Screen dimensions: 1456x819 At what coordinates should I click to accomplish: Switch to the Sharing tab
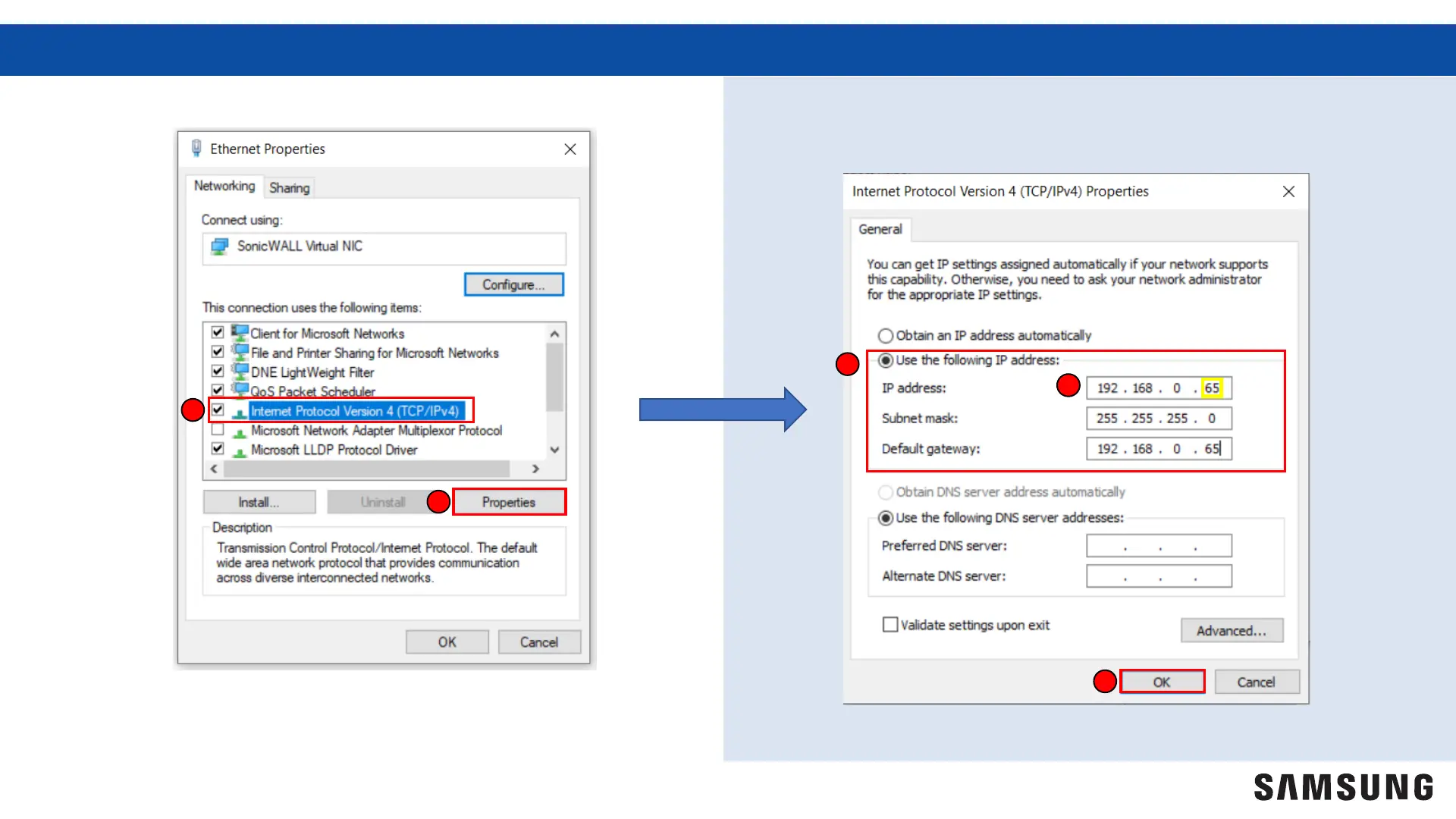[289, 187]
